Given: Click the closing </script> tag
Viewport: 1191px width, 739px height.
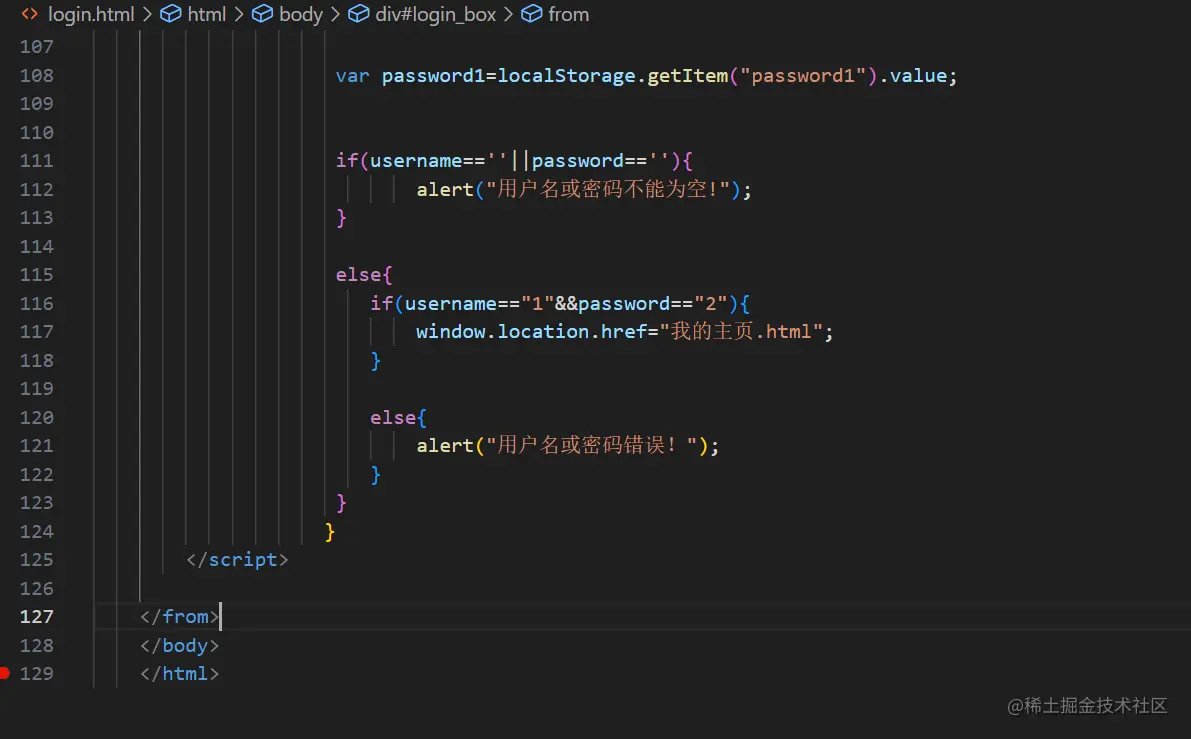Looking at the screenshot, I should (x=237, y=560).
